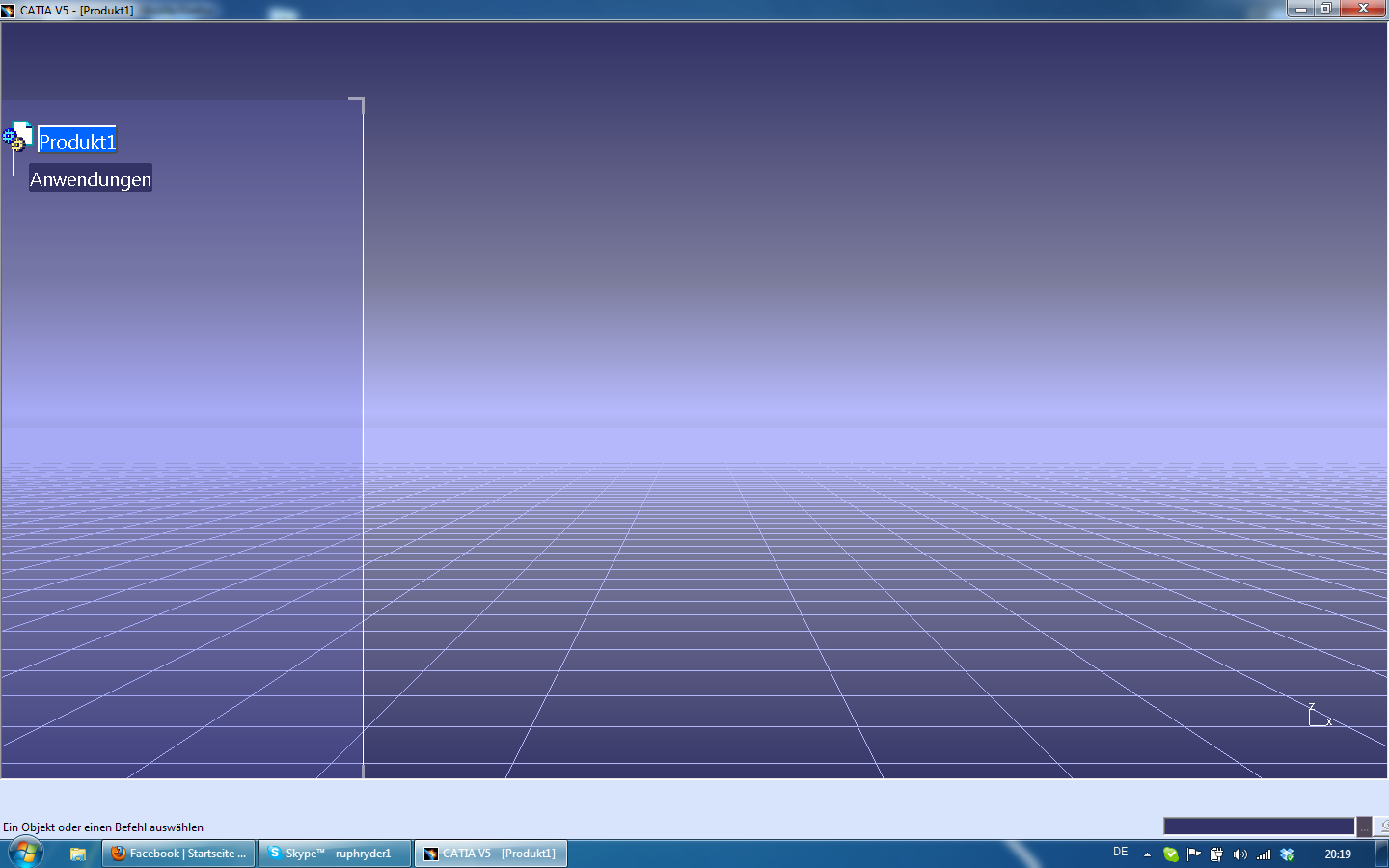Close the CATIA V5 window
This screenshot has width=1389, height=868.
1363,9
